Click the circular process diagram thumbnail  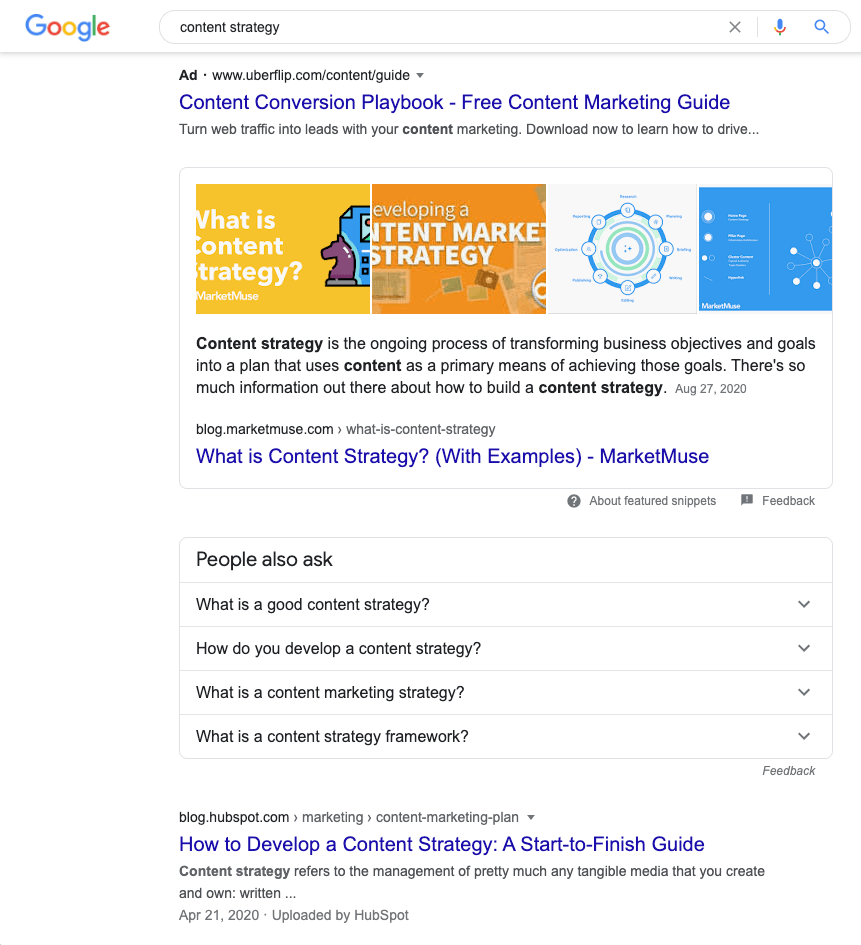tap(622, 249)
